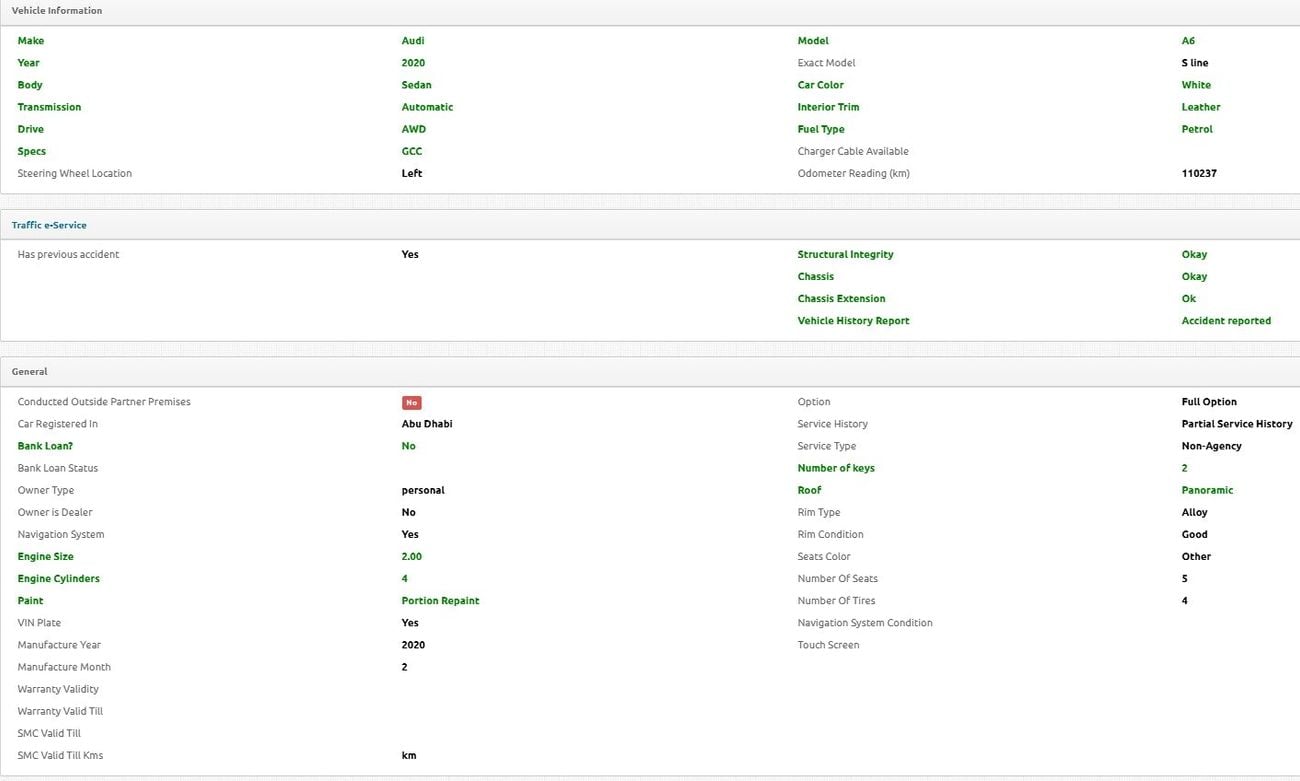Select the 2.00 engine size value

tap(412, 556)
